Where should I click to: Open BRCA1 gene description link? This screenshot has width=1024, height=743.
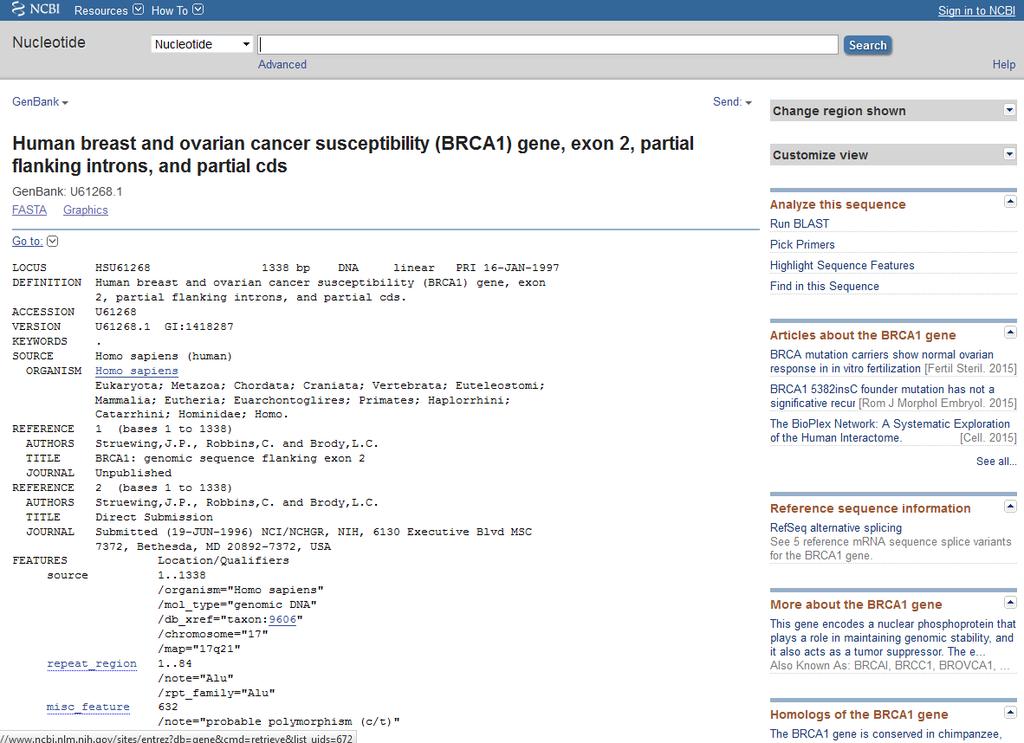point(893,638)
